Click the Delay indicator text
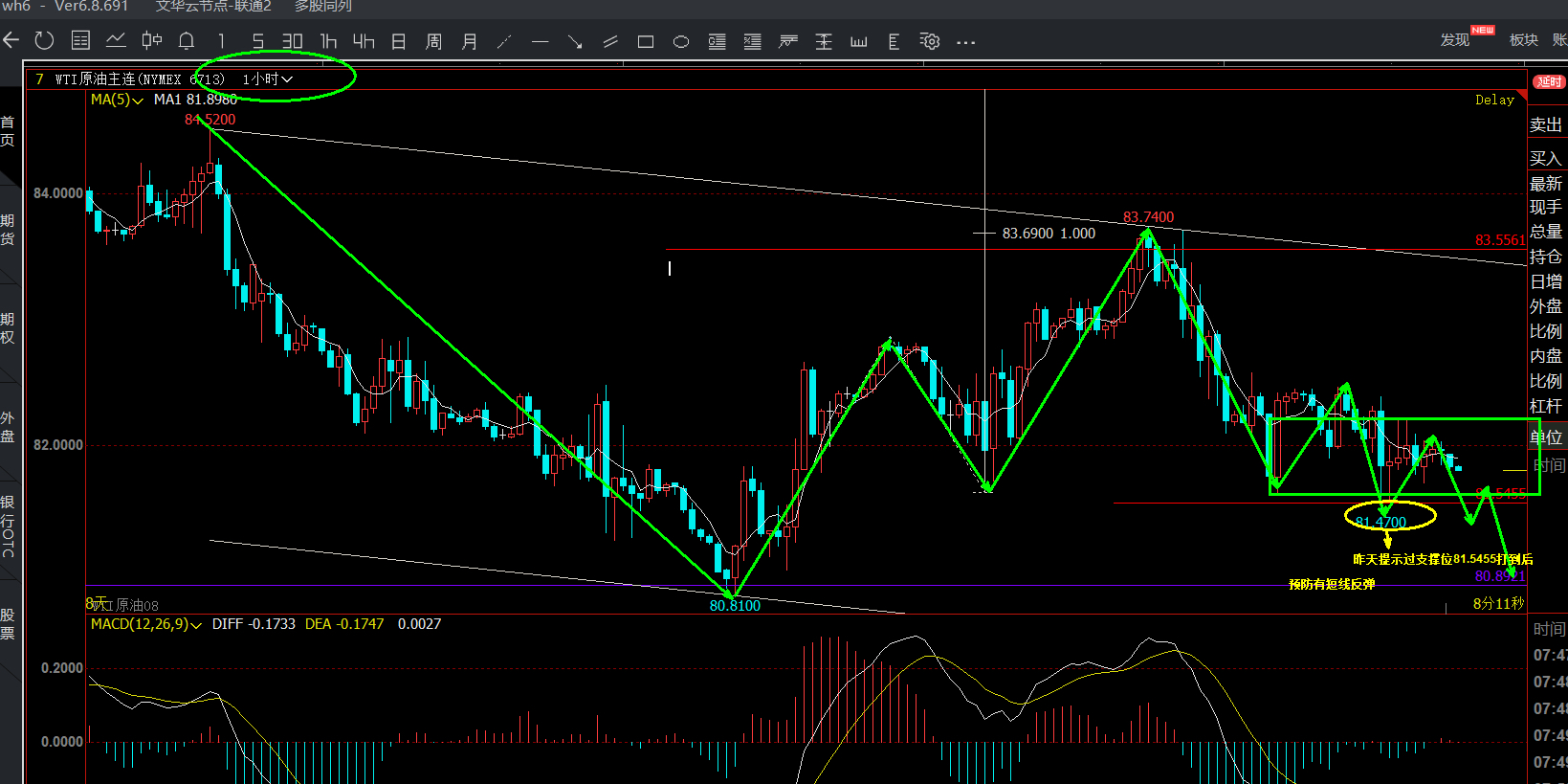 tap(1494, 100)
